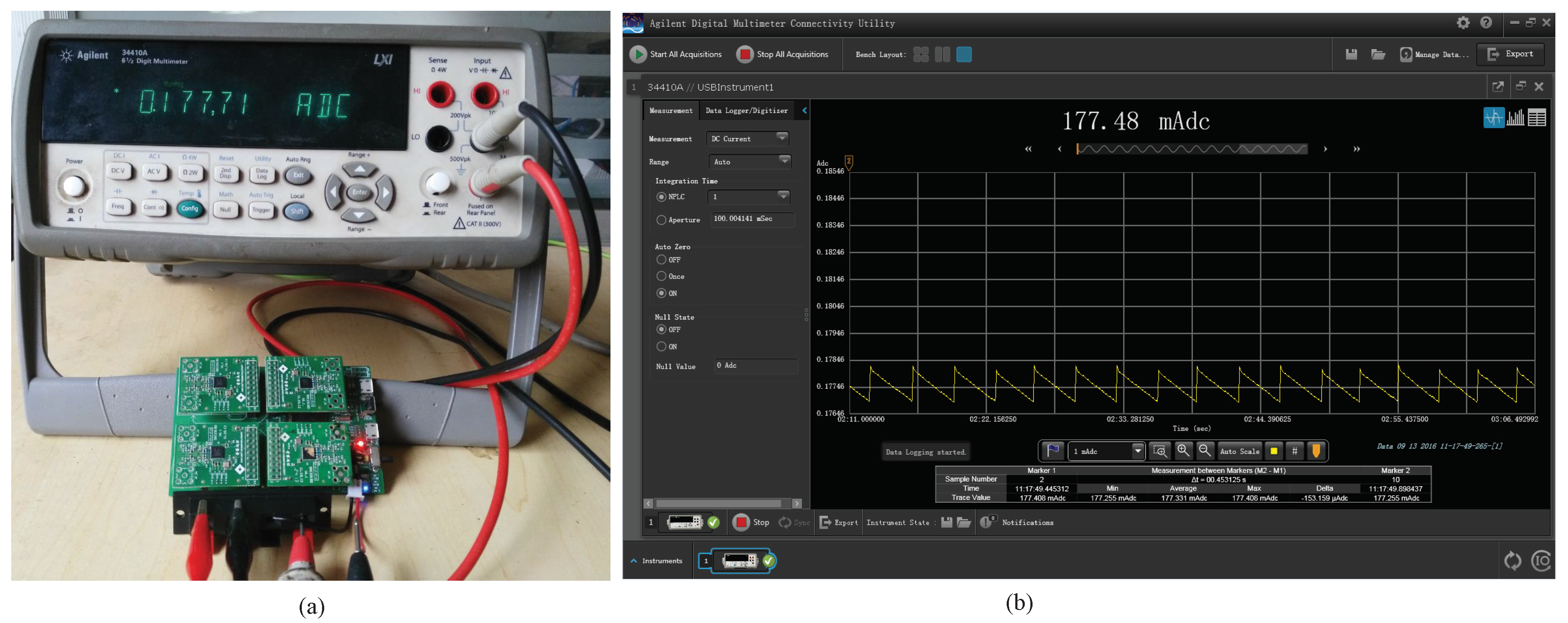
Task: Set Null State to ON
Action: click(x=661, y=346)
